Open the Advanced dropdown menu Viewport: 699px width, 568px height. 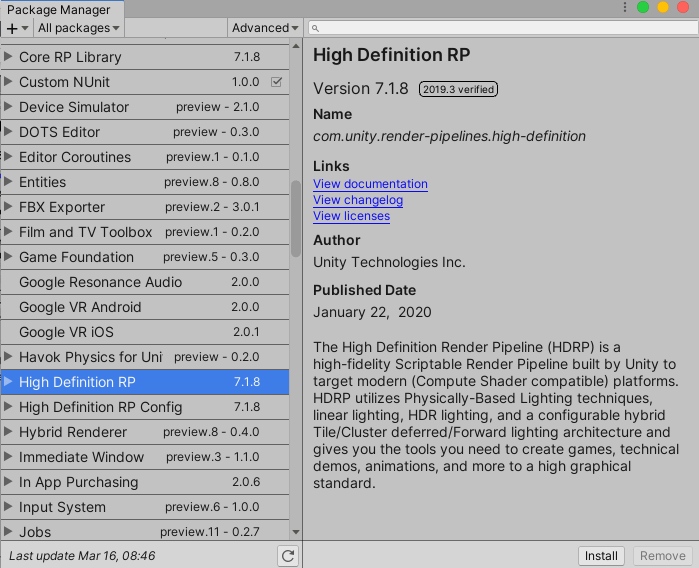click(x=265, y=28)
